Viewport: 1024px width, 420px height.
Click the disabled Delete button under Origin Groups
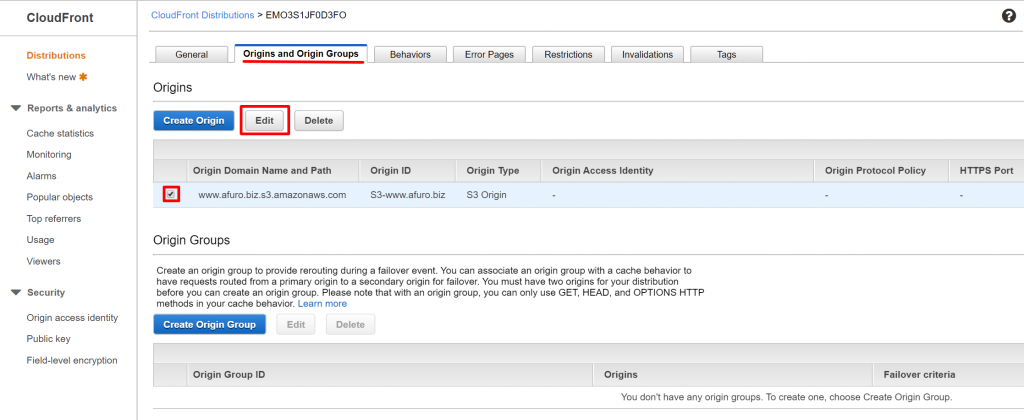[x=351, y=324]
